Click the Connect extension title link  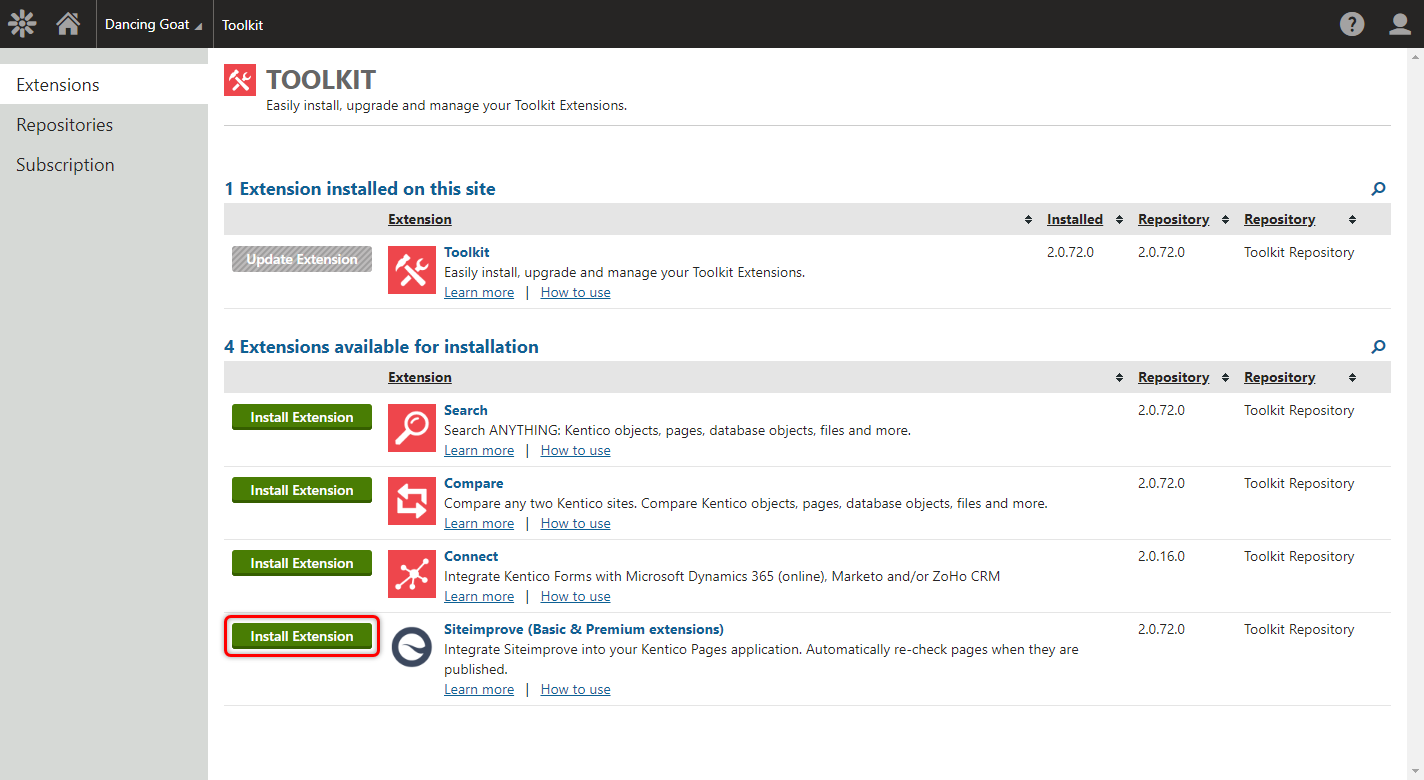[x=471, y=556]
